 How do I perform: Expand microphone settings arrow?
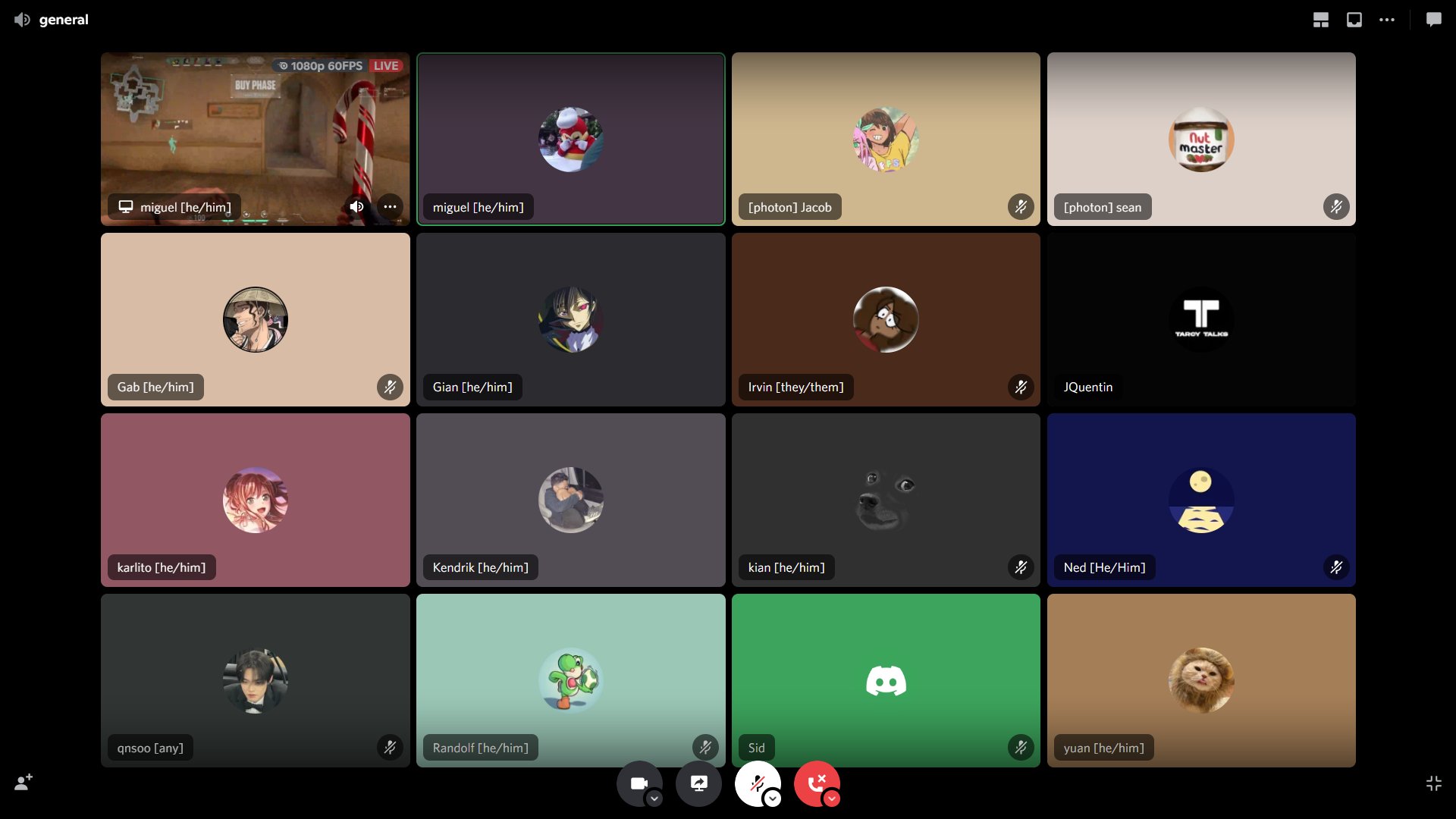[773, 799]
